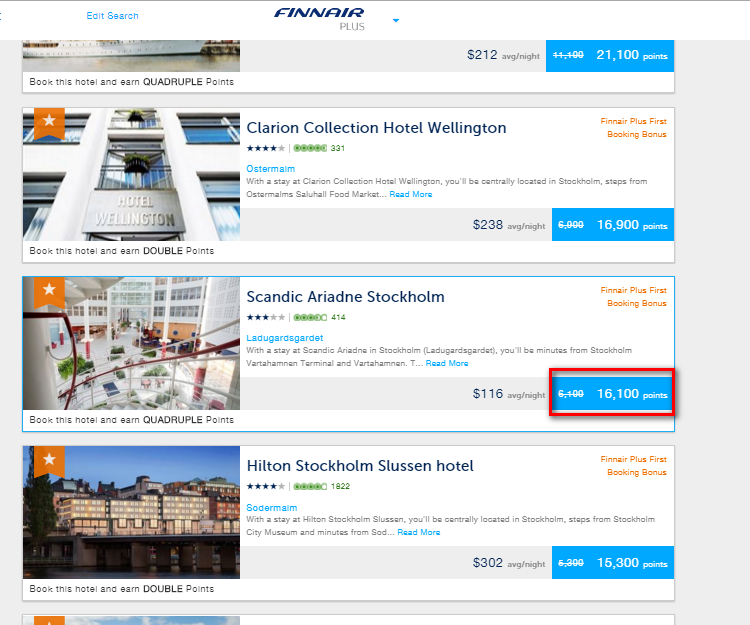Click Read More for Scandic Ariadne description
This screenshot has height=625, width=750.
[447, 363]
